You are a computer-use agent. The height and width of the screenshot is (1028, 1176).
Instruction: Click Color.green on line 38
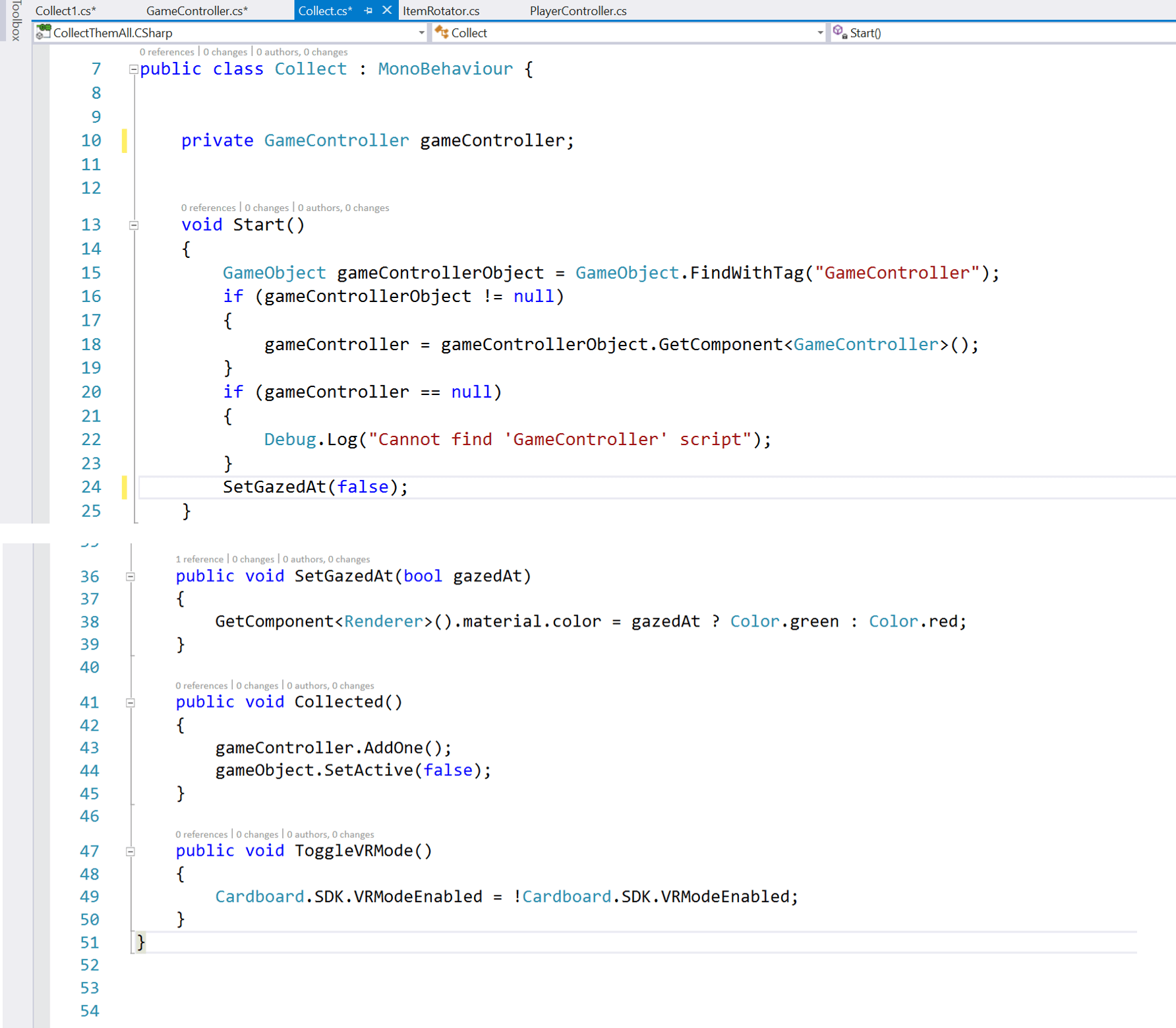point(784,622)
